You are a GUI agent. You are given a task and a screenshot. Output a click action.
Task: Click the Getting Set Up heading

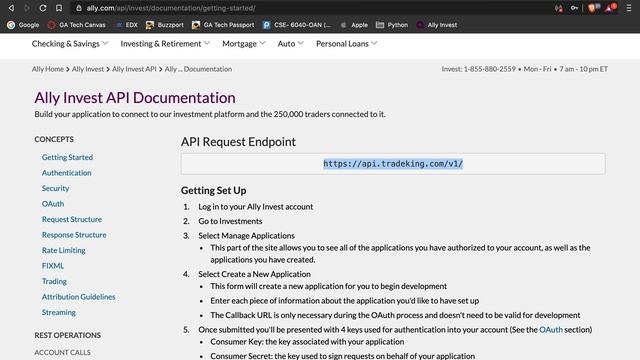[x=213, y=191]
